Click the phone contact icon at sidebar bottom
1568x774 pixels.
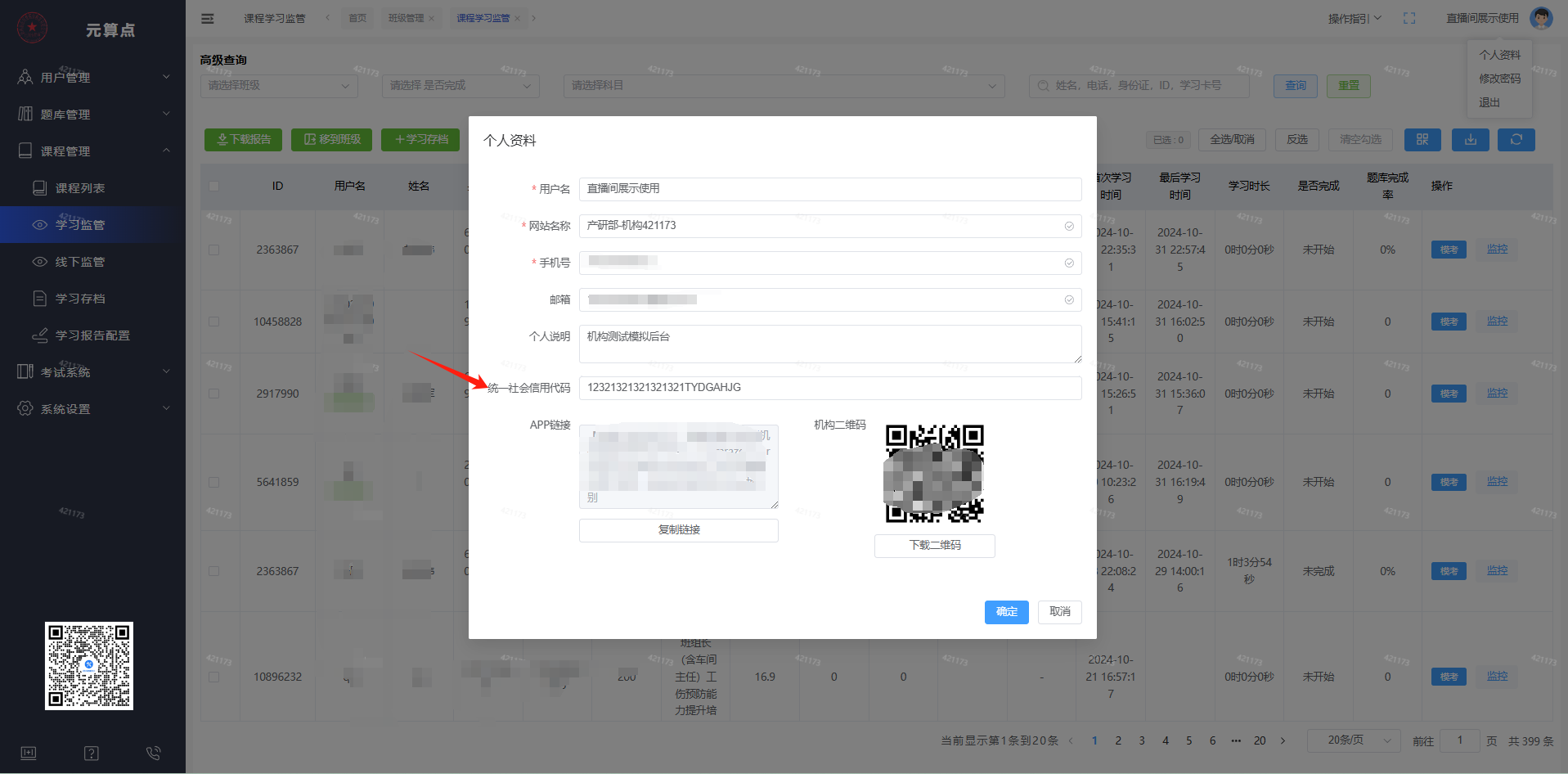click(x=153, y=753)
